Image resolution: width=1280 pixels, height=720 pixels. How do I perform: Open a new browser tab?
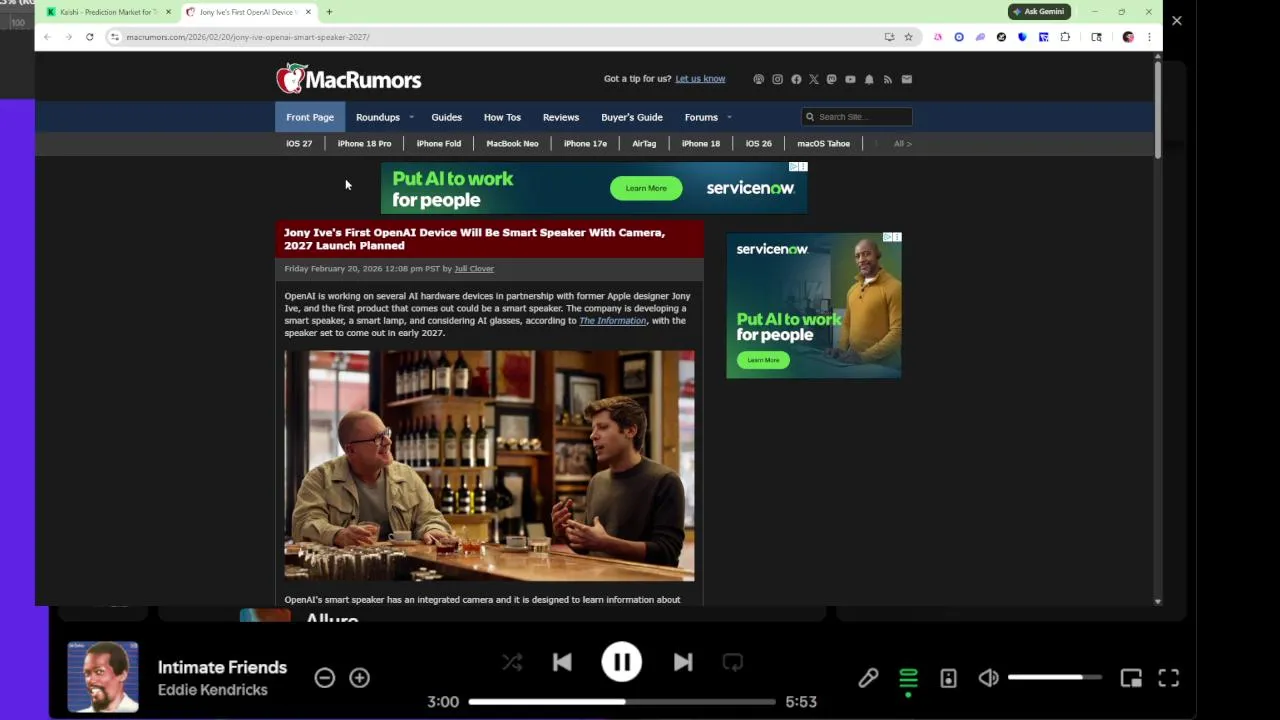click(329, 12)
